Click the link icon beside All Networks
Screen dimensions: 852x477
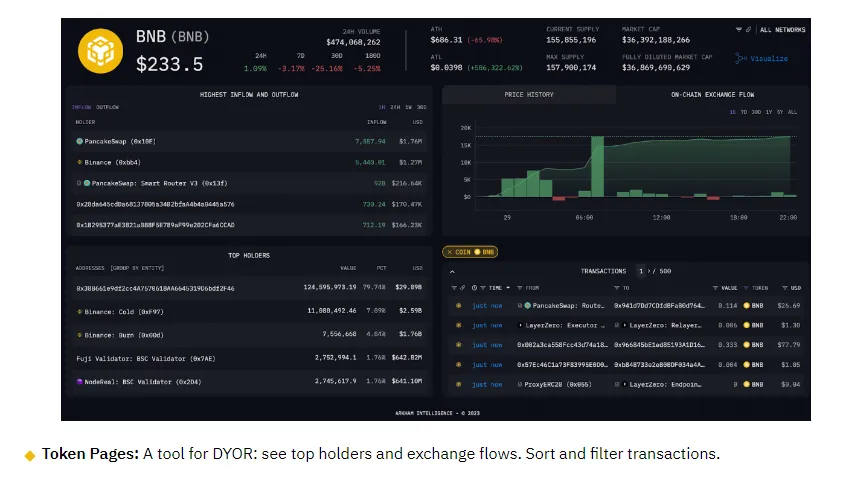click(748, 29)
